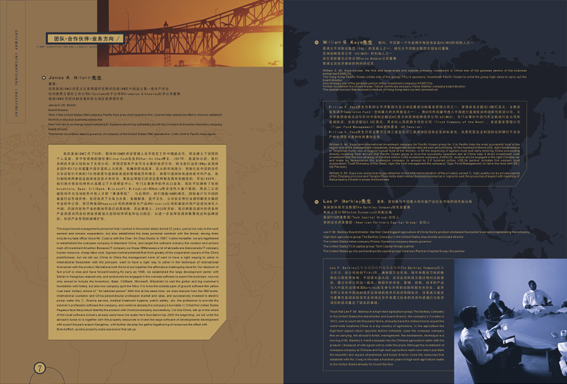The width and height of the screenshot is (567, 384).
Task: Open the William S. Kaye heading
Action: pyautogui.click(x=348, y=43)
